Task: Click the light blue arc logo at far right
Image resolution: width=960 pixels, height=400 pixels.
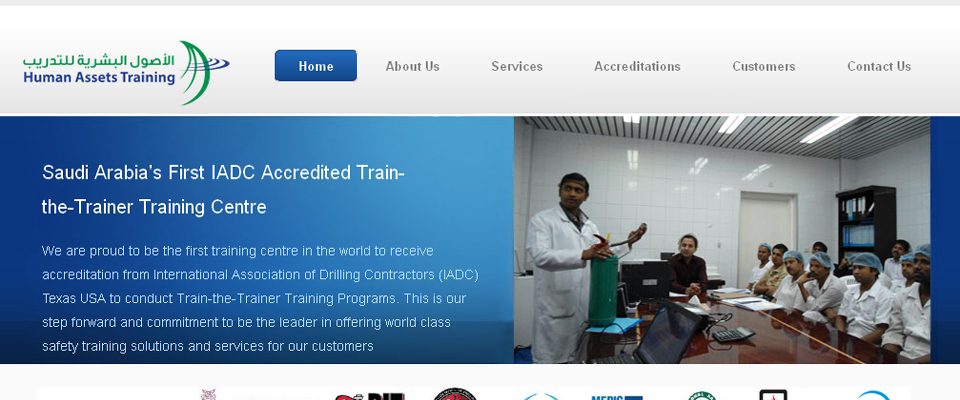Action: [x=874, y=396]
